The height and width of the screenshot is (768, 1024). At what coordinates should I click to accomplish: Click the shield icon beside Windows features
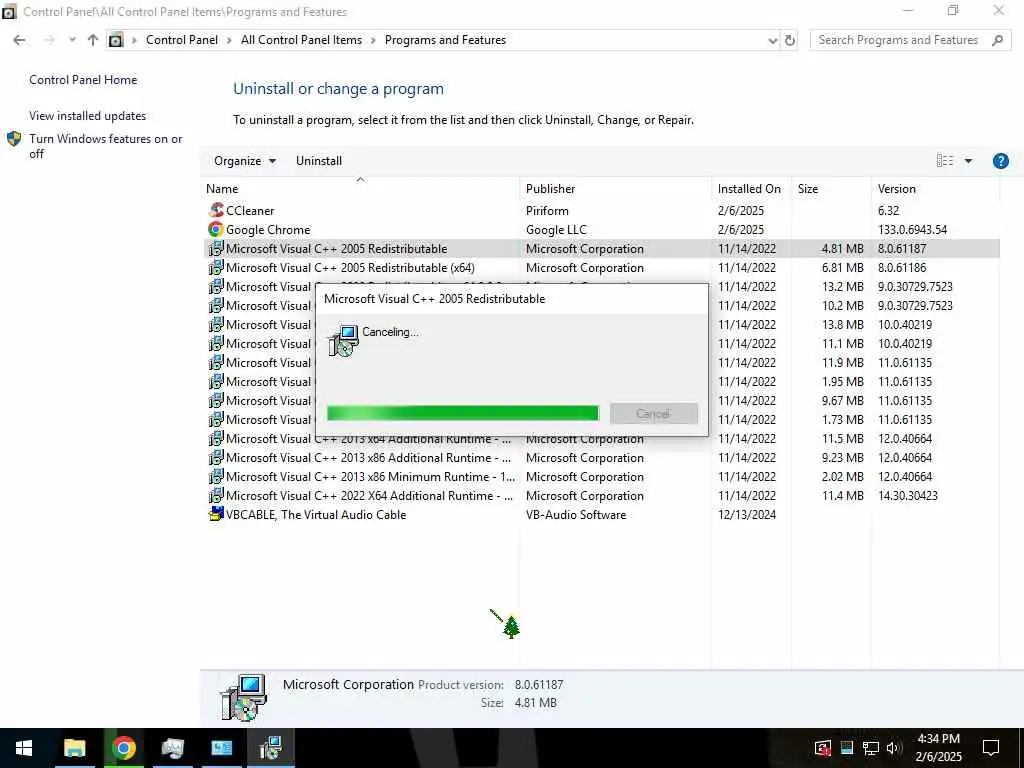pos(14,138)
